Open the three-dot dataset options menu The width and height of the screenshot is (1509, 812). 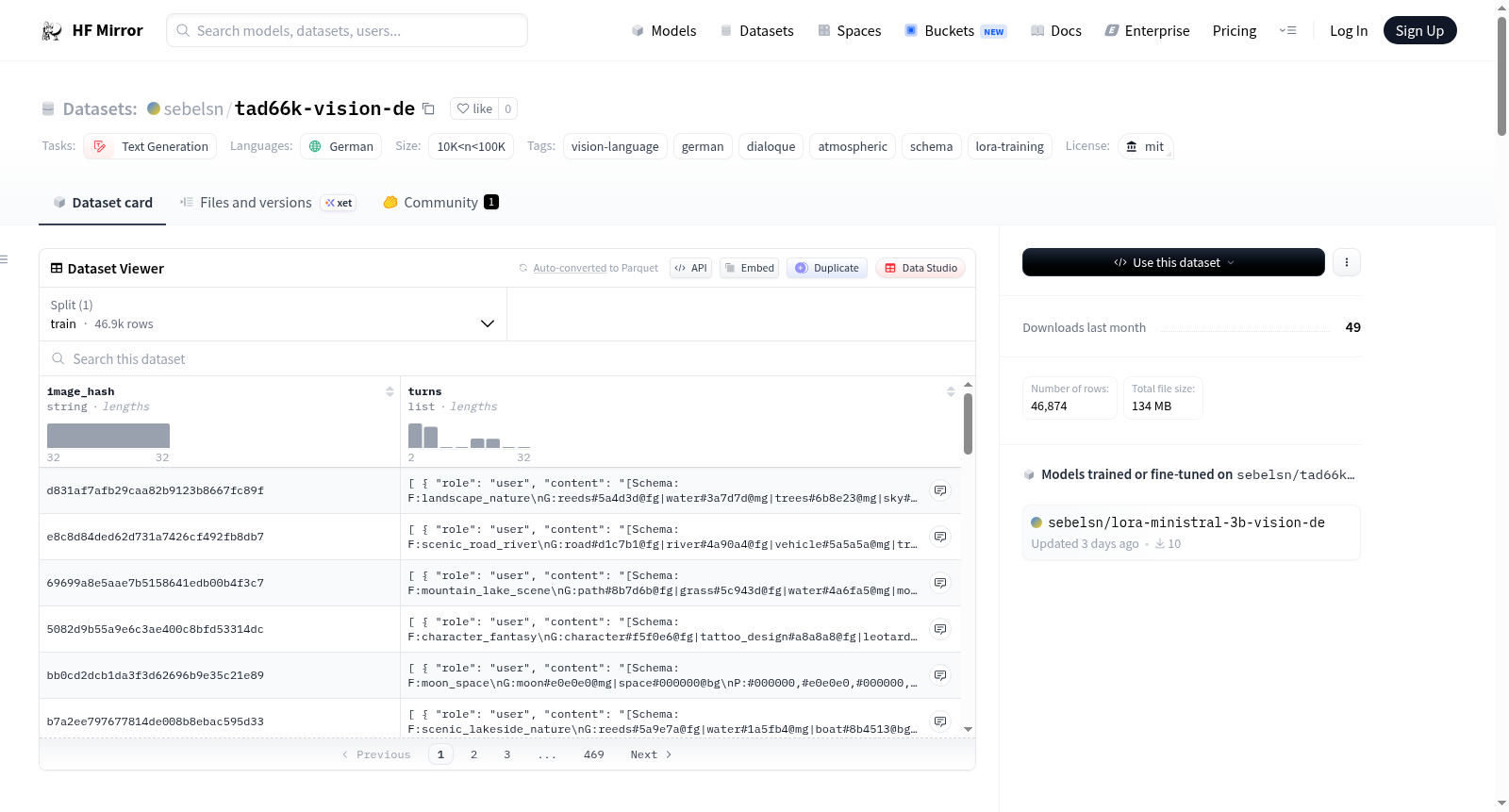tap(1347, 262)
